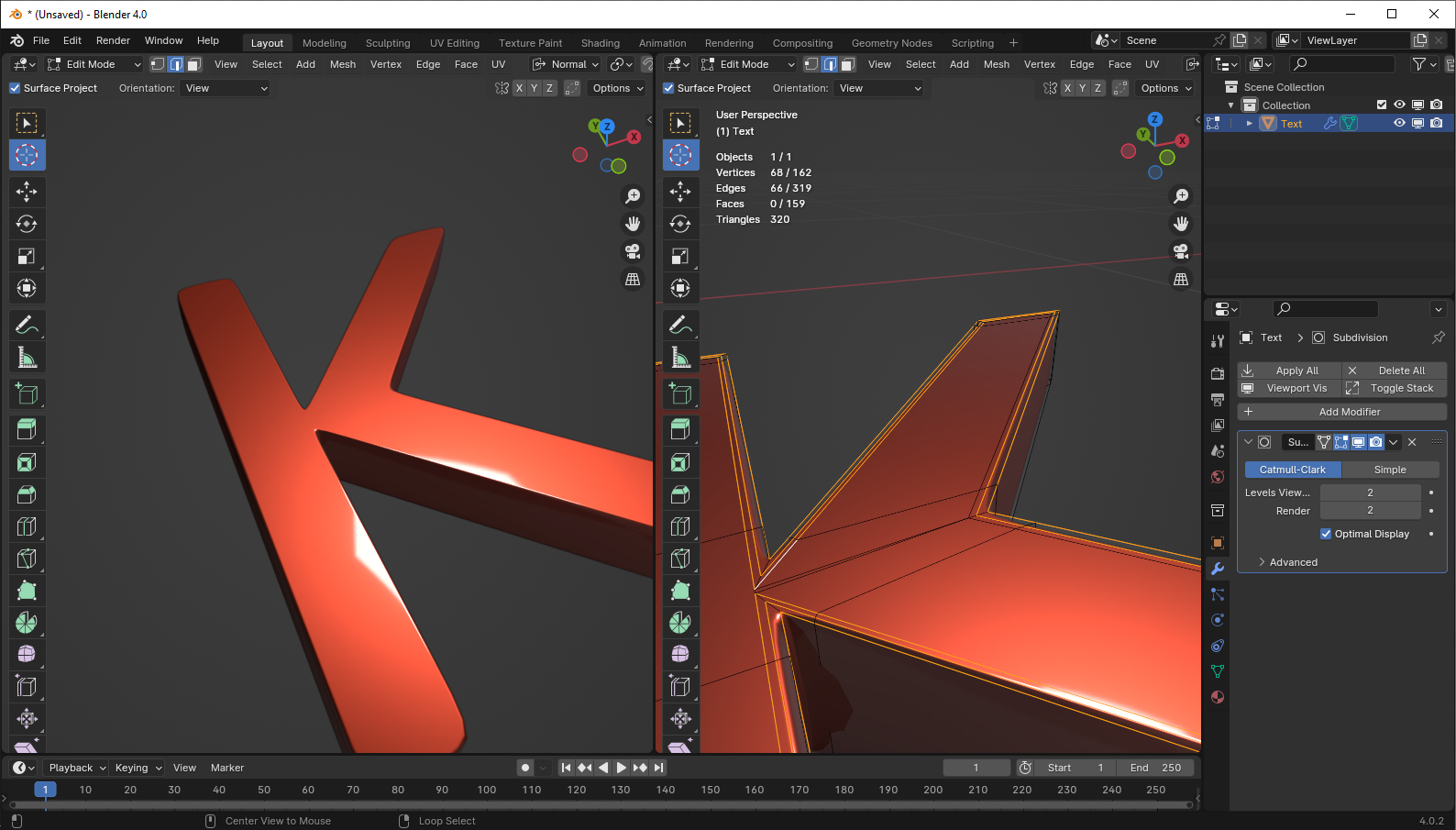This screenshot has height=830, width=1456.
Task: Select the Edge Slide tool in left viewport
Action: (x=27, y=686)
